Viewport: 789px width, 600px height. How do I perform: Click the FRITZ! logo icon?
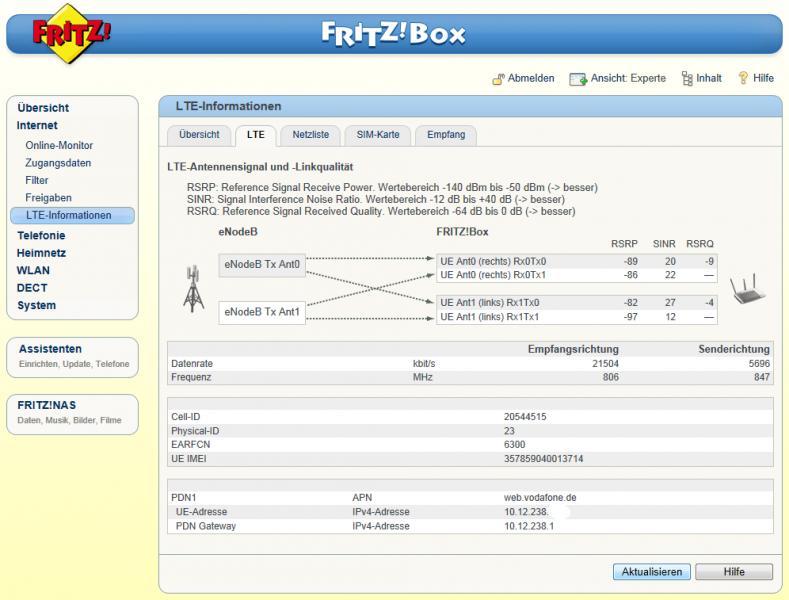click(x=70, y=34)
